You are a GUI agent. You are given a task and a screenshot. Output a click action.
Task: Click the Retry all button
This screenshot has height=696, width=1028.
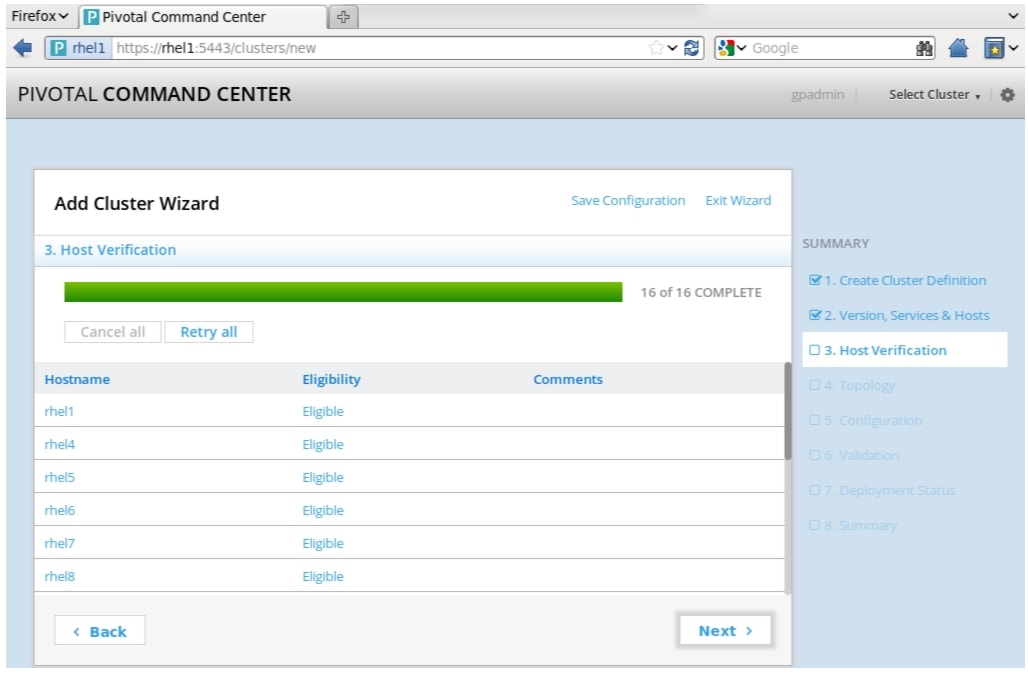tap(208, 332)
